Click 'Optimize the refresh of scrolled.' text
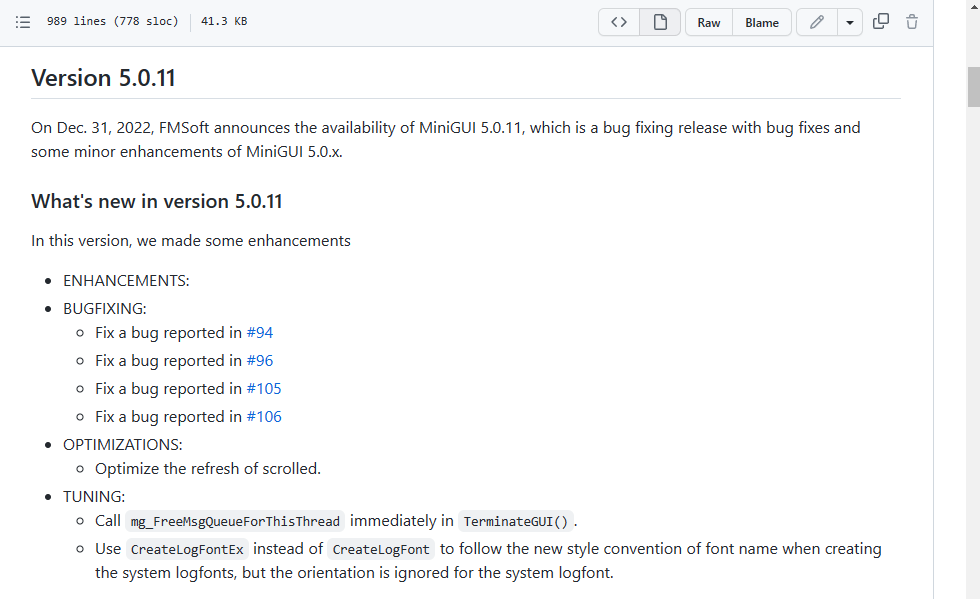The width and height of the screenshot is (980, 599). coord(208,469)
